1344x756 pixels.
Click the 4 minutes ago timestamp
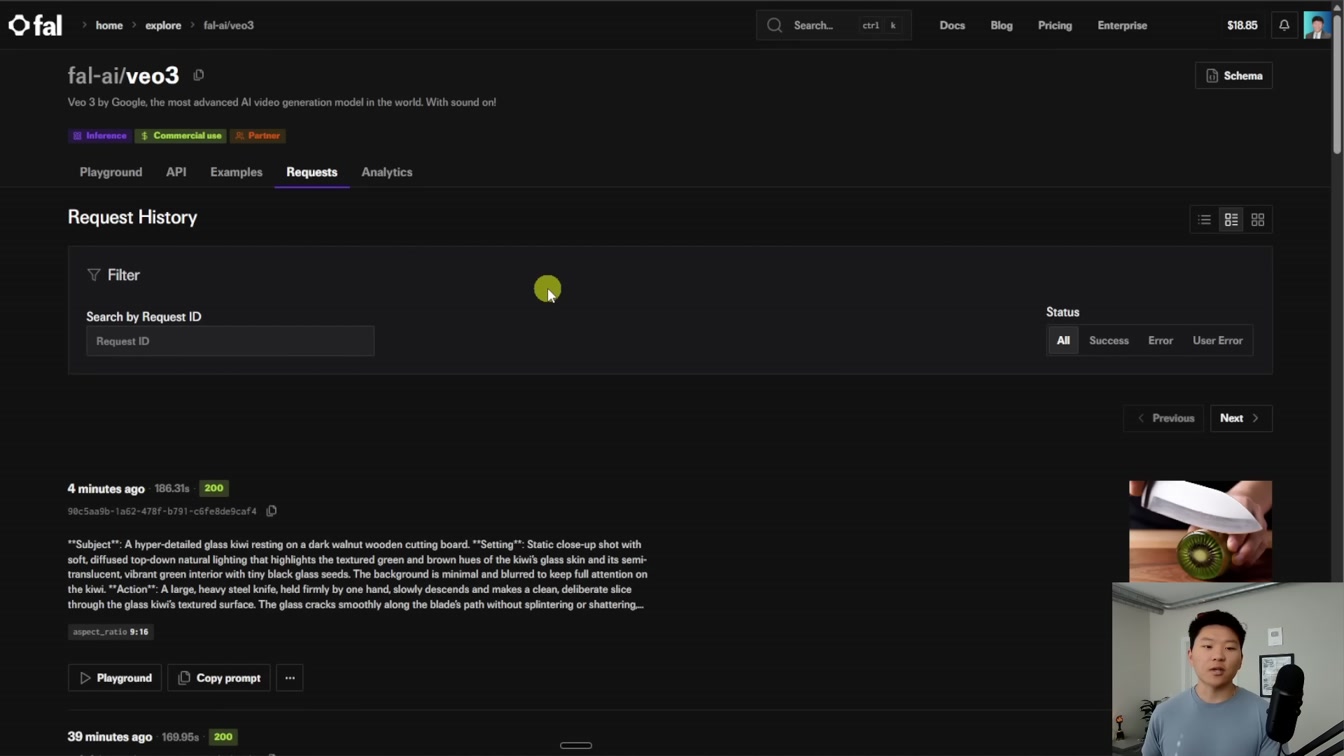[x=106, y=489]
